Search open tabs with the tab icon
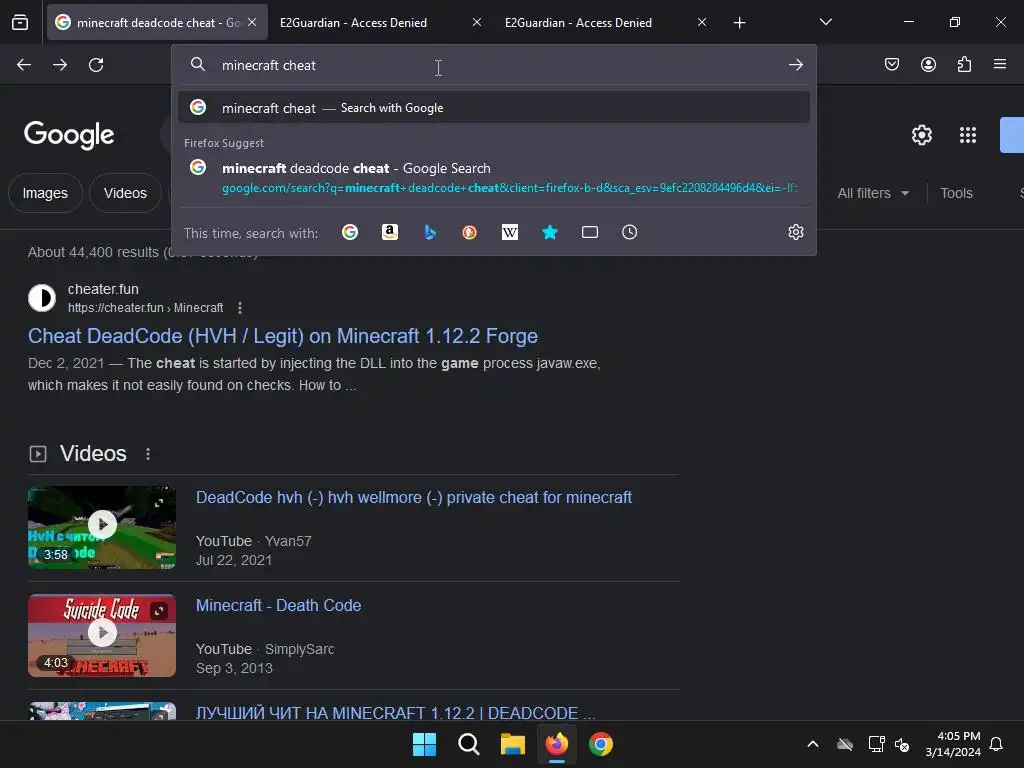Viewport: 1024px width, 768px height. pyautogui.click(x=590, y=232)
